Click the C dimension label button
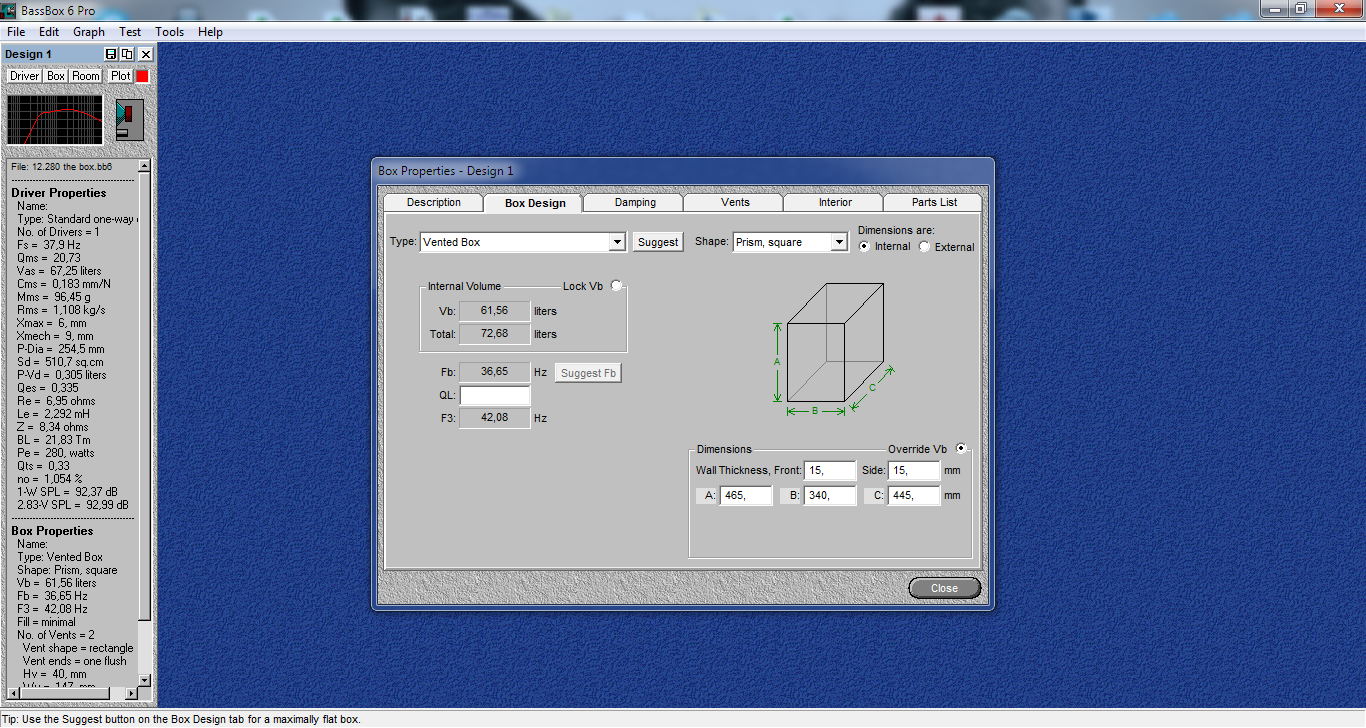Image resolution: width=1366 pixels, height=728 pixels. coord(875,495)
